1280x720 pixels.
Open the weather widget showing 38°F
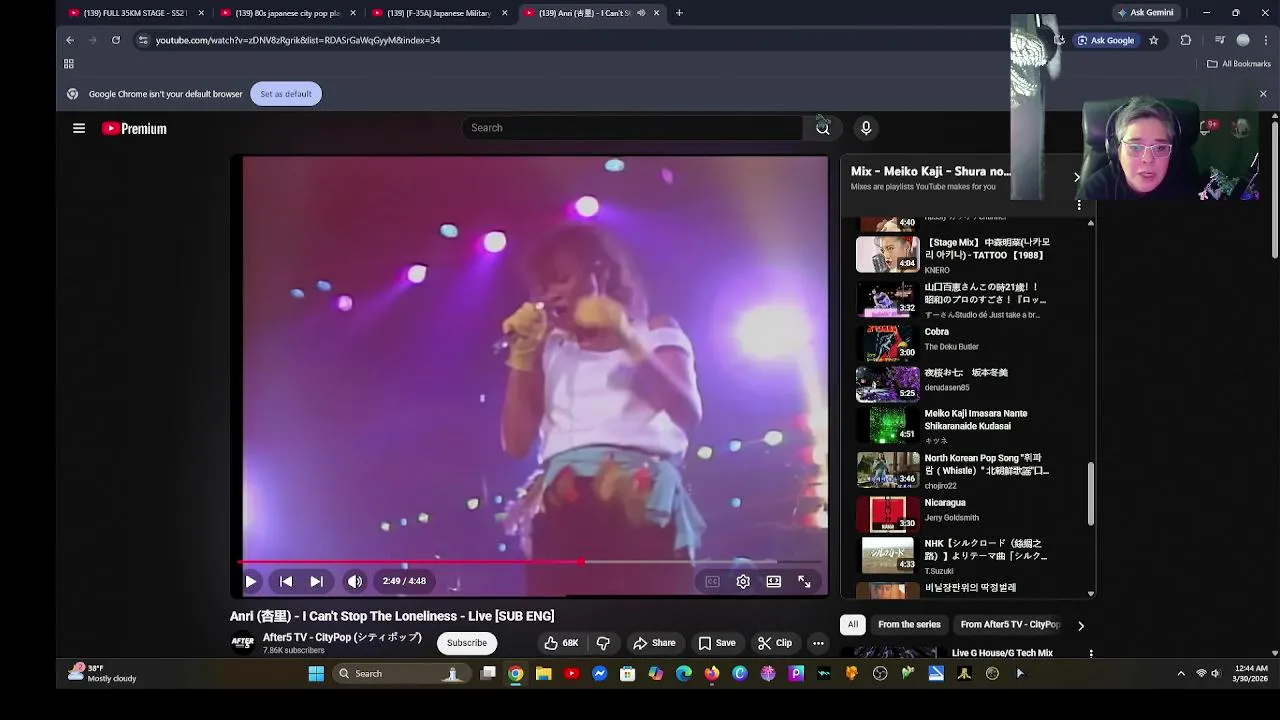click(x=102, y=673)
